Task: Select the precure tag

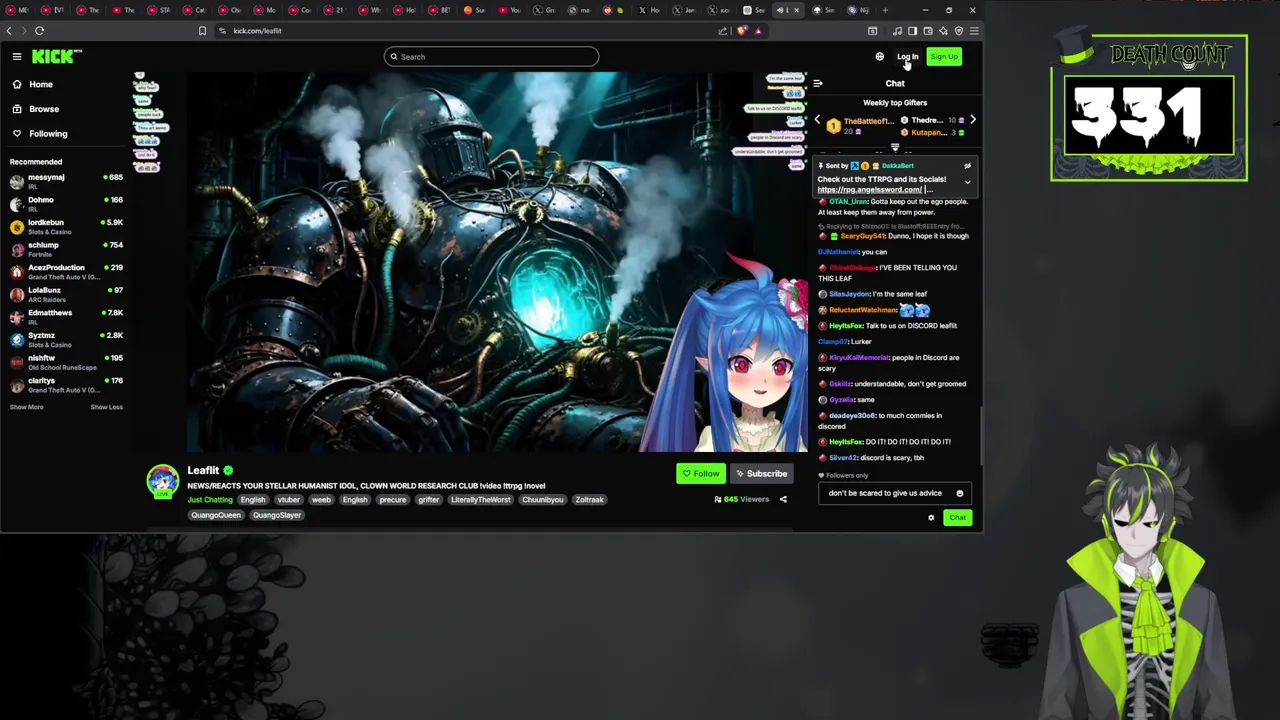Action: (x=393, y=500)
